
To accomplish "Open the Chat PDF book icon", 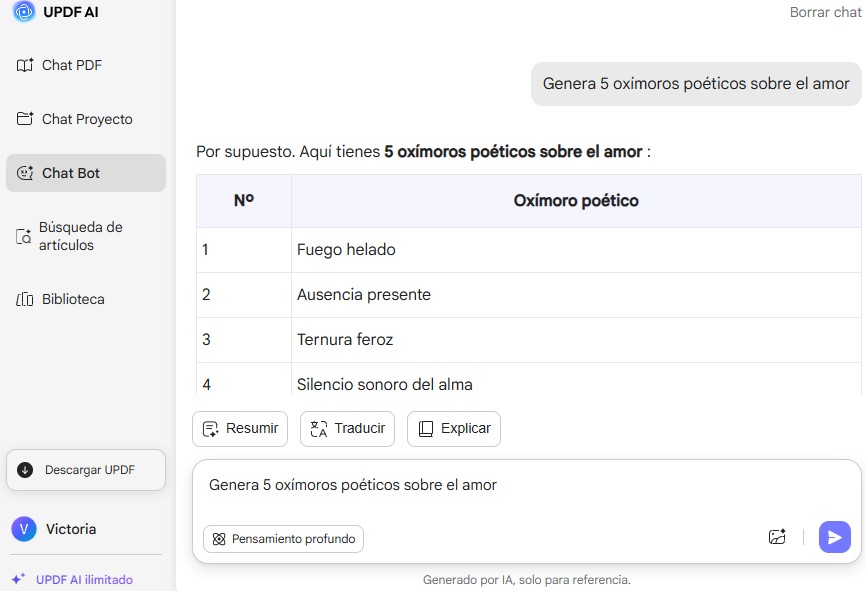I will [25, 65].
